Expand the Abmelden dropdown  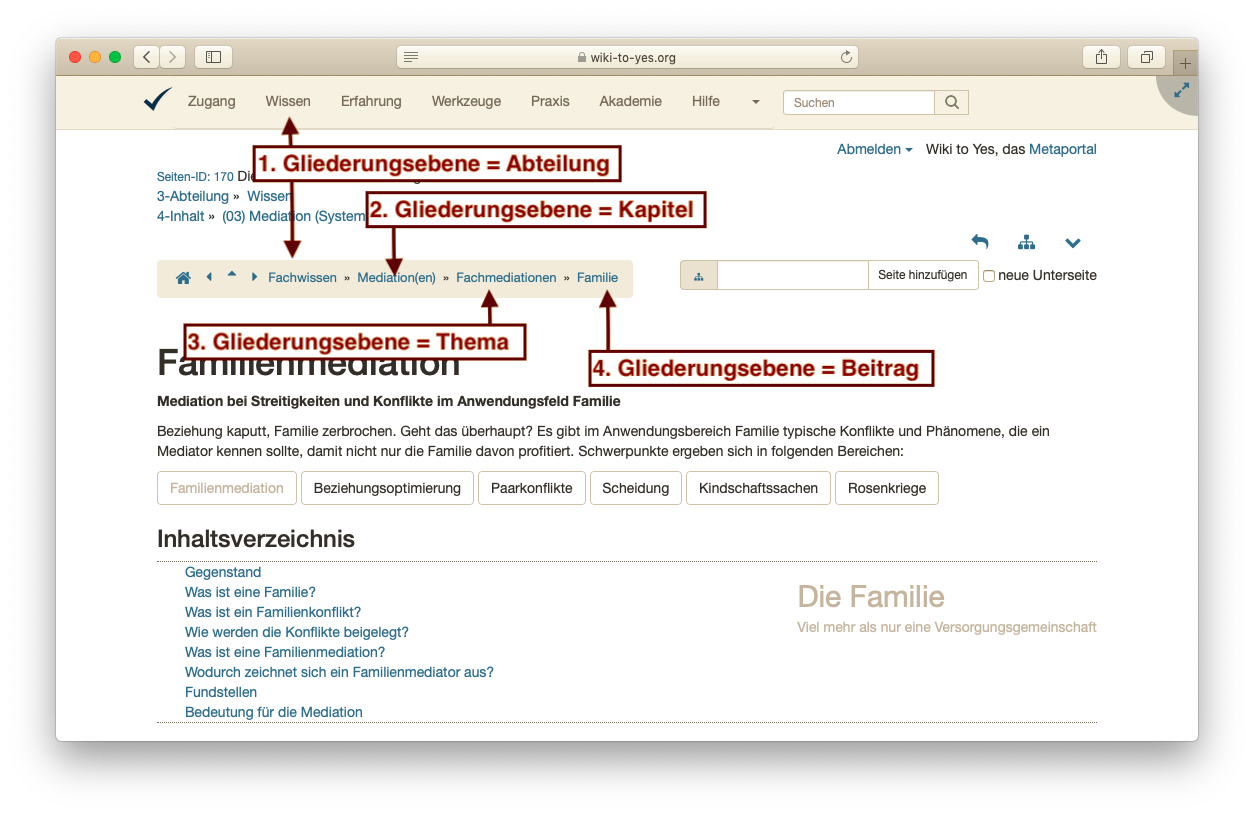874,149
